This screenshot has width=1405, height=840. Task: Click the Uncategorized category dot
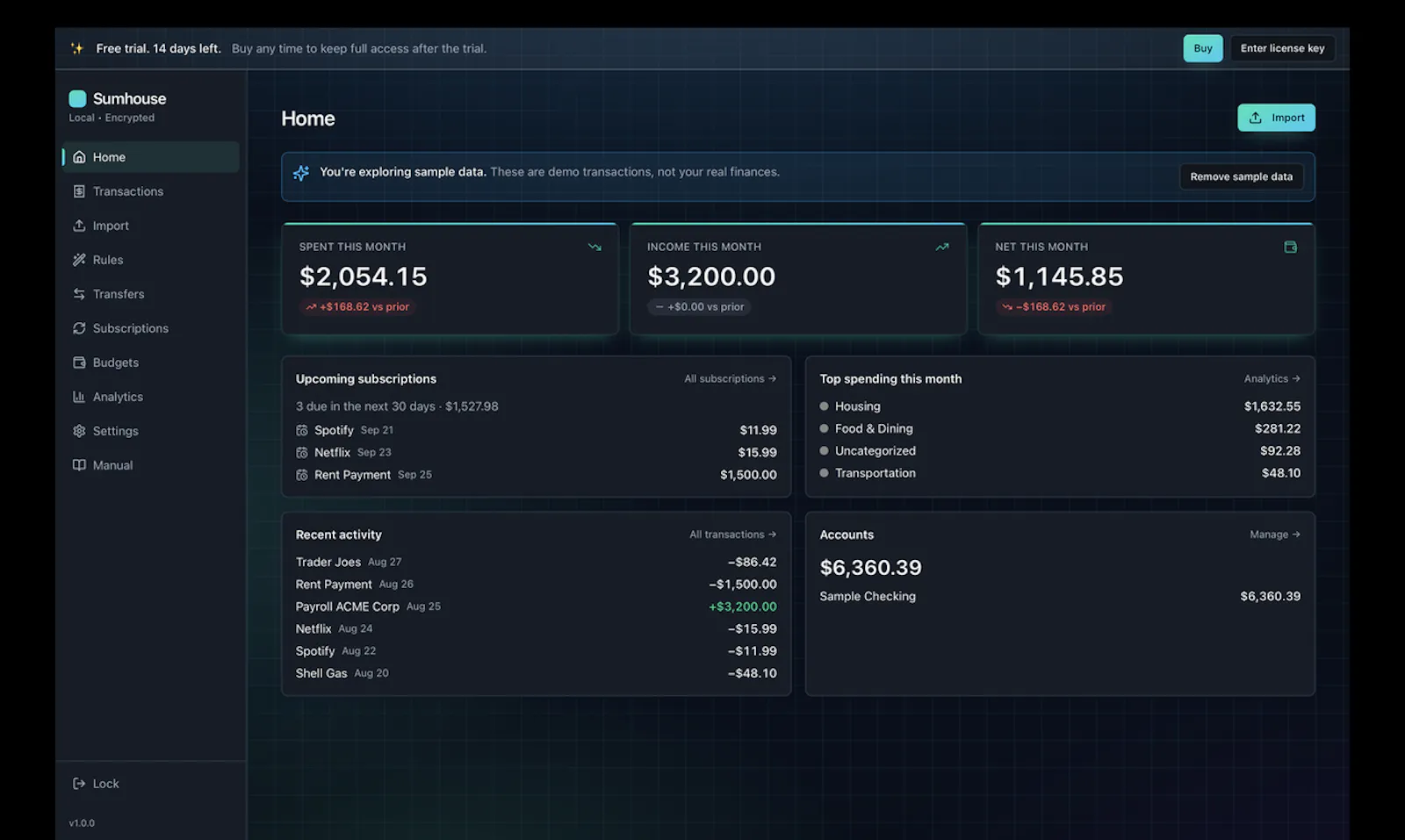[824, 450]
